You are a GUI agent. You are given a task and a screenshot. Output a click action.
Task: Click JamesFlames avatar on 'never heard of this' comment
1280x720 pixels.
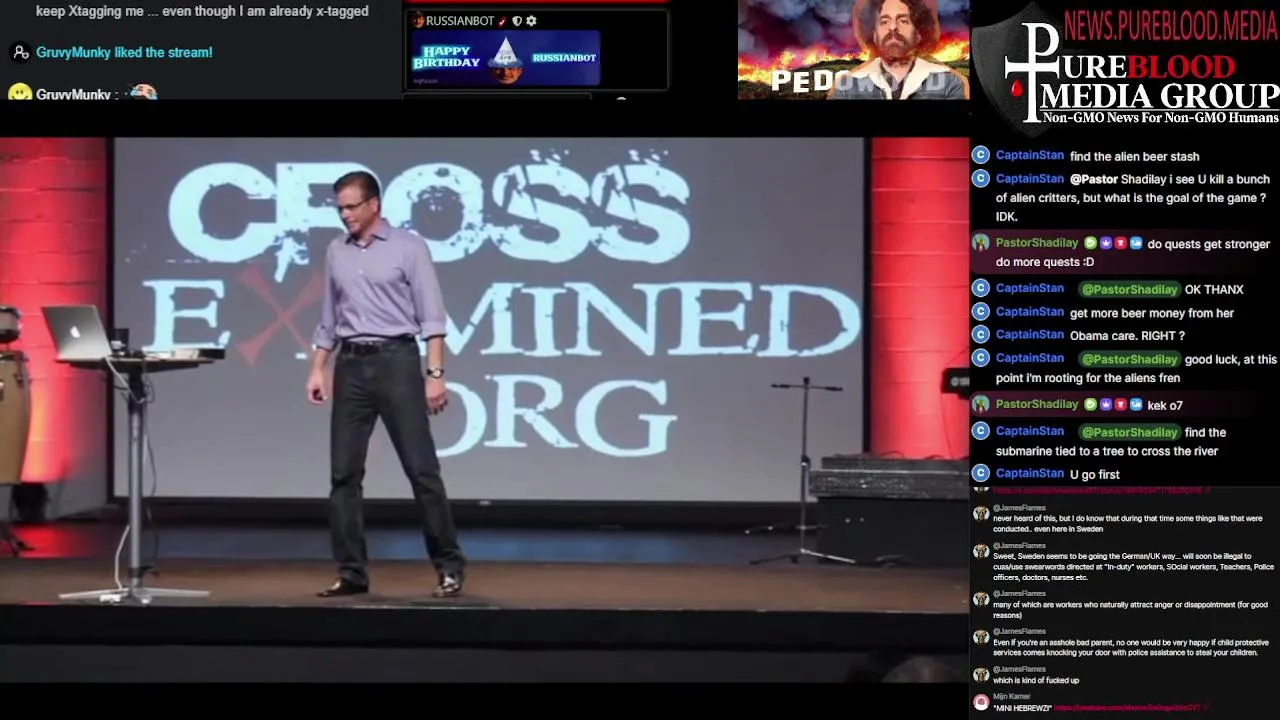(981, 513)
